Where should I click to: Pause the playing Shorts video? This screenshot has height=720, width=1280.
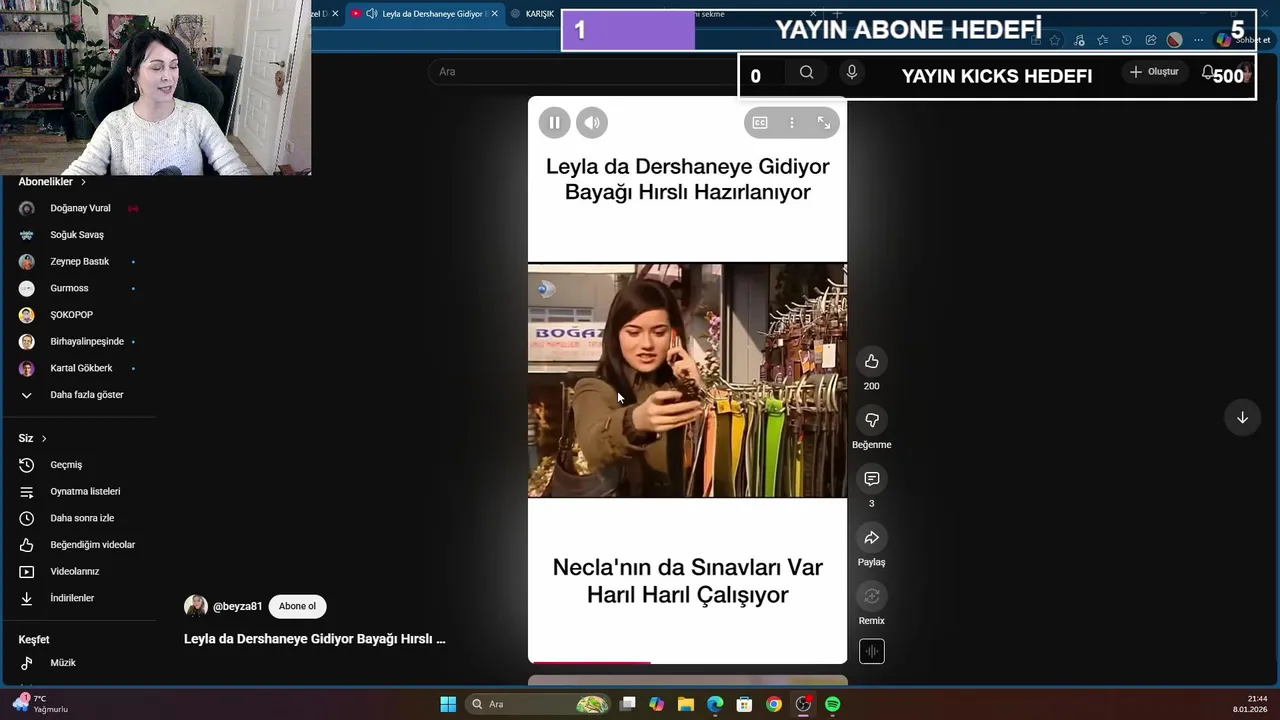point(554,122)
